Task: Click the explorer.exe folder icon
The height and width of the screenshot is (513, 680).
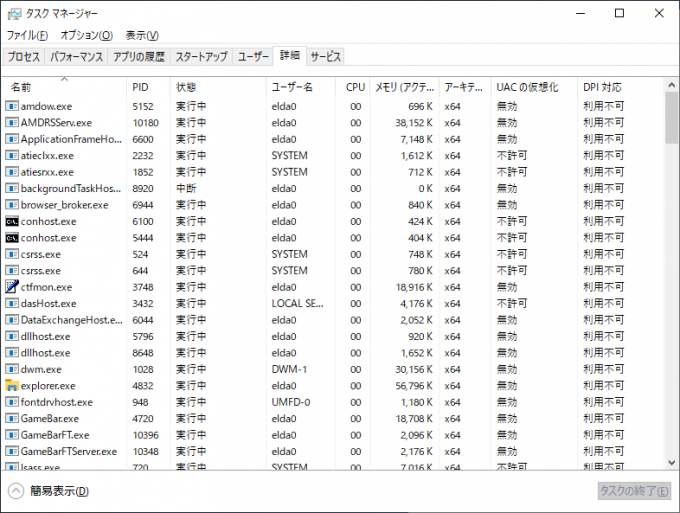Action: (12, 386)
